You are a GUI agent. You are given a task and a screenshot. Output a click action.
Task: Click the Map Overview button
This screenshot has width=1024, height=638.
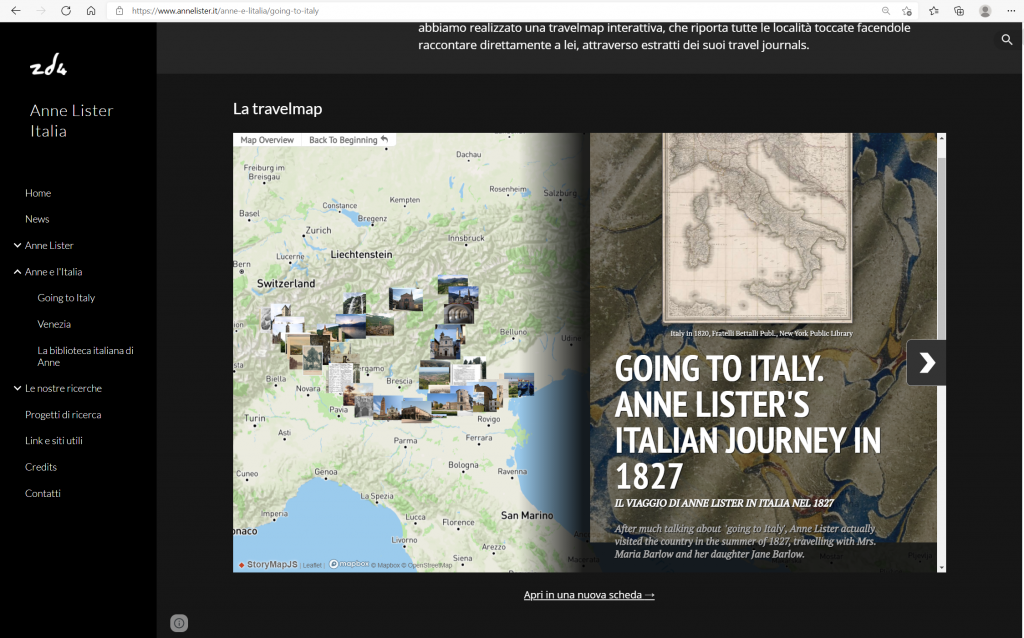coord(267,140)
